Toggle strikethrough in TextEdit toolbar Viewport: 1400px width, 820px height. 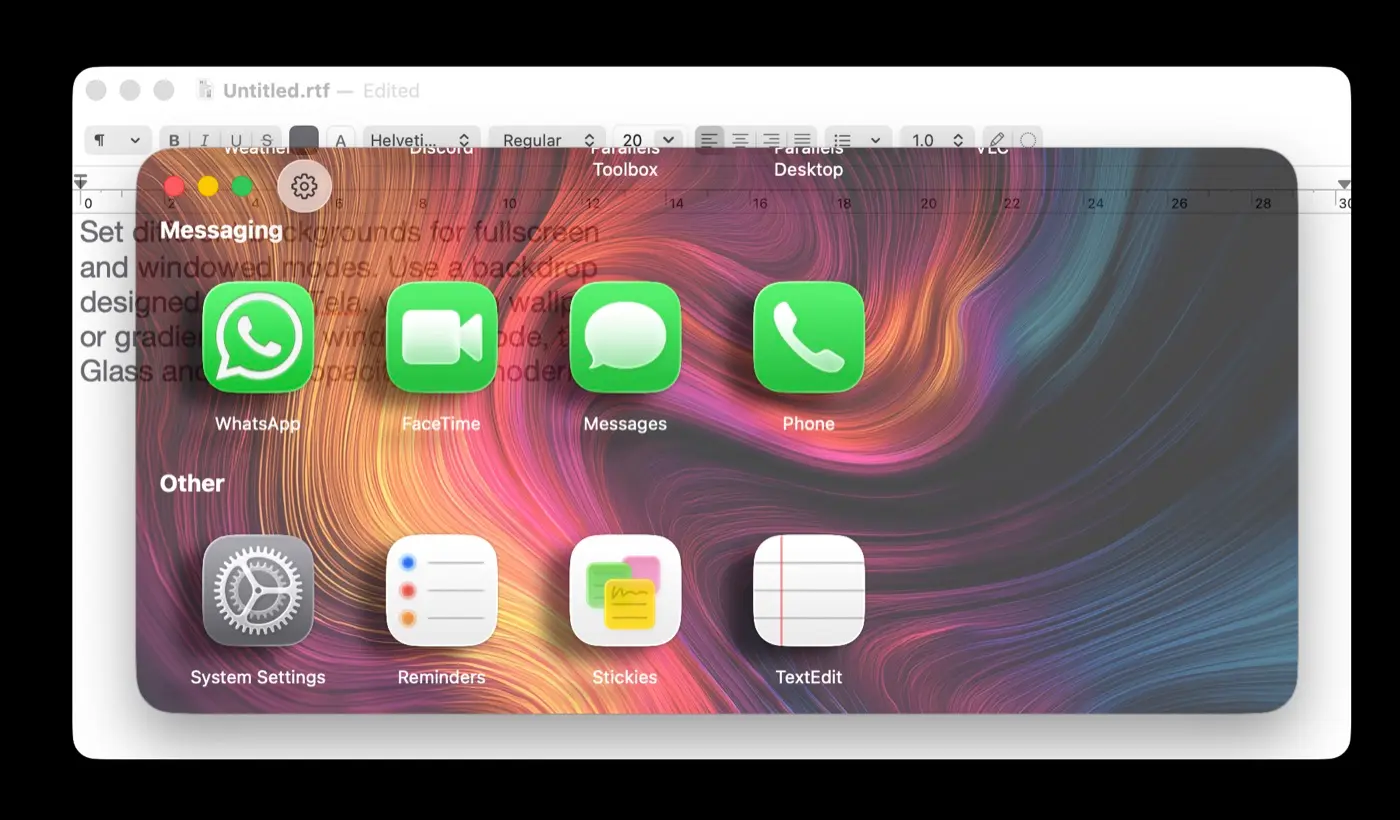(266, 140)
